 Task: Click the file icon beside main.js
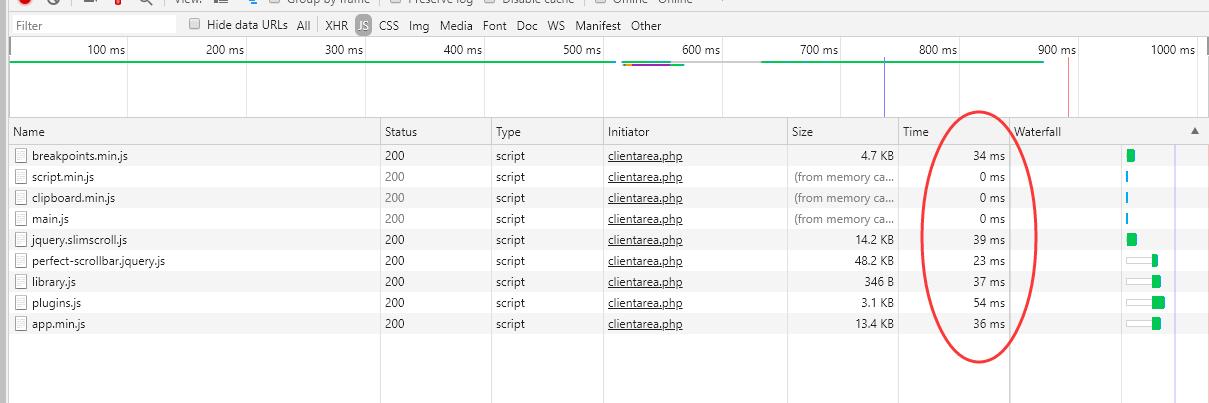(x=22, y=219)
